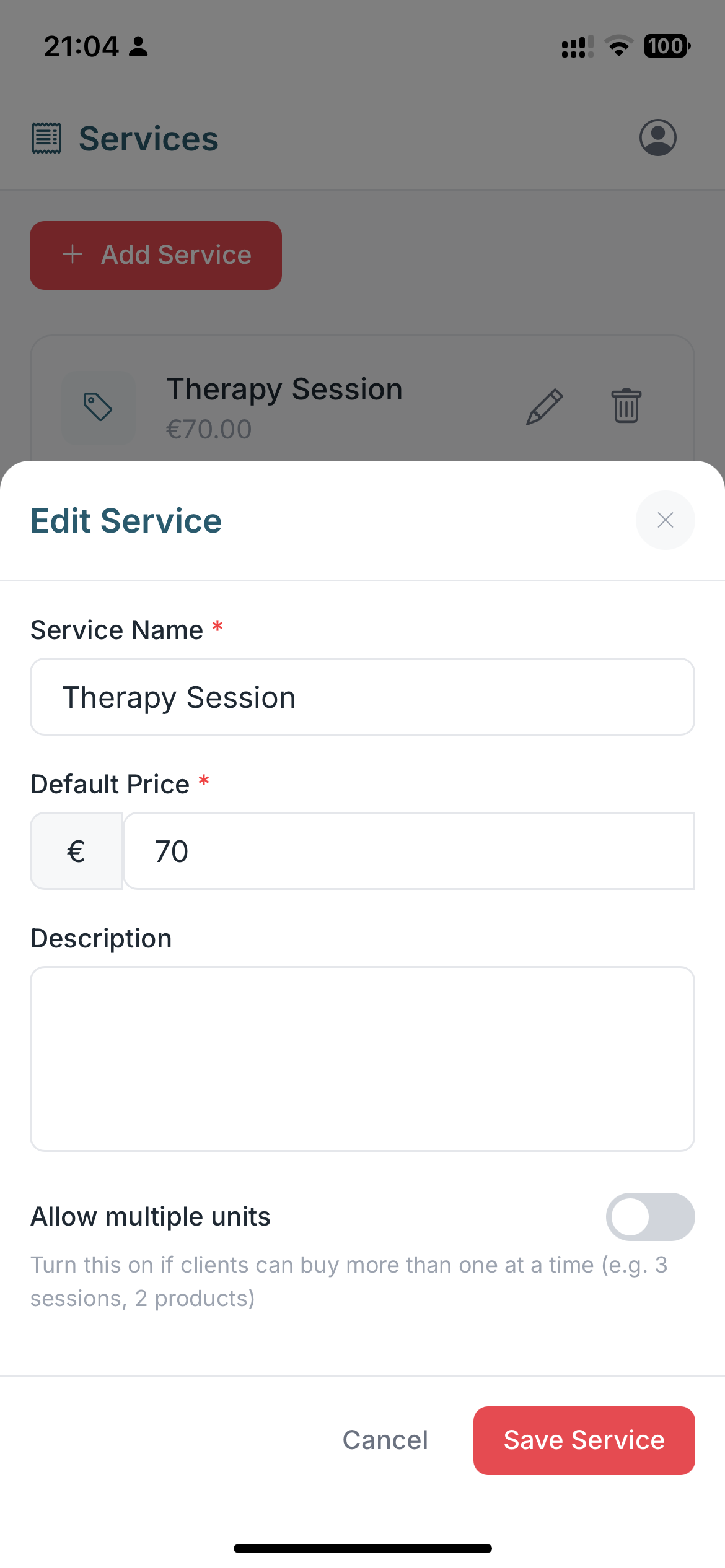725x1568 pixels.
Task: Tap the Services page title
Action: coord(149,139)
